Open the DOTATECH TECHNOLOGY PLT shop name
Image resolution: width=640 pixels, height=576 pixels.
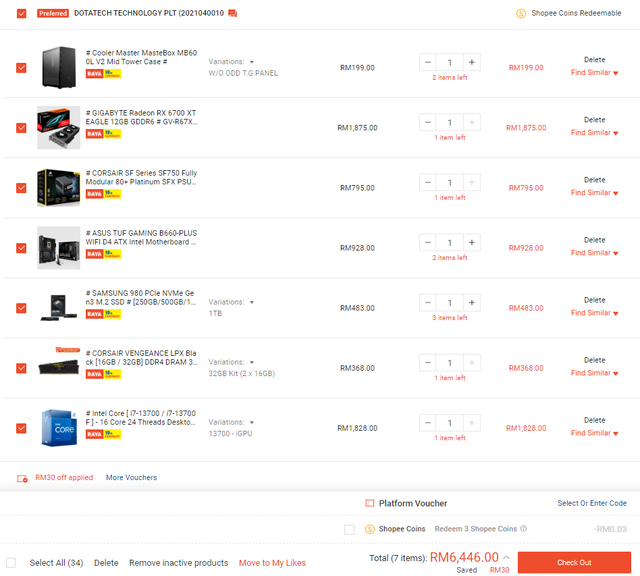click(149, 13)
